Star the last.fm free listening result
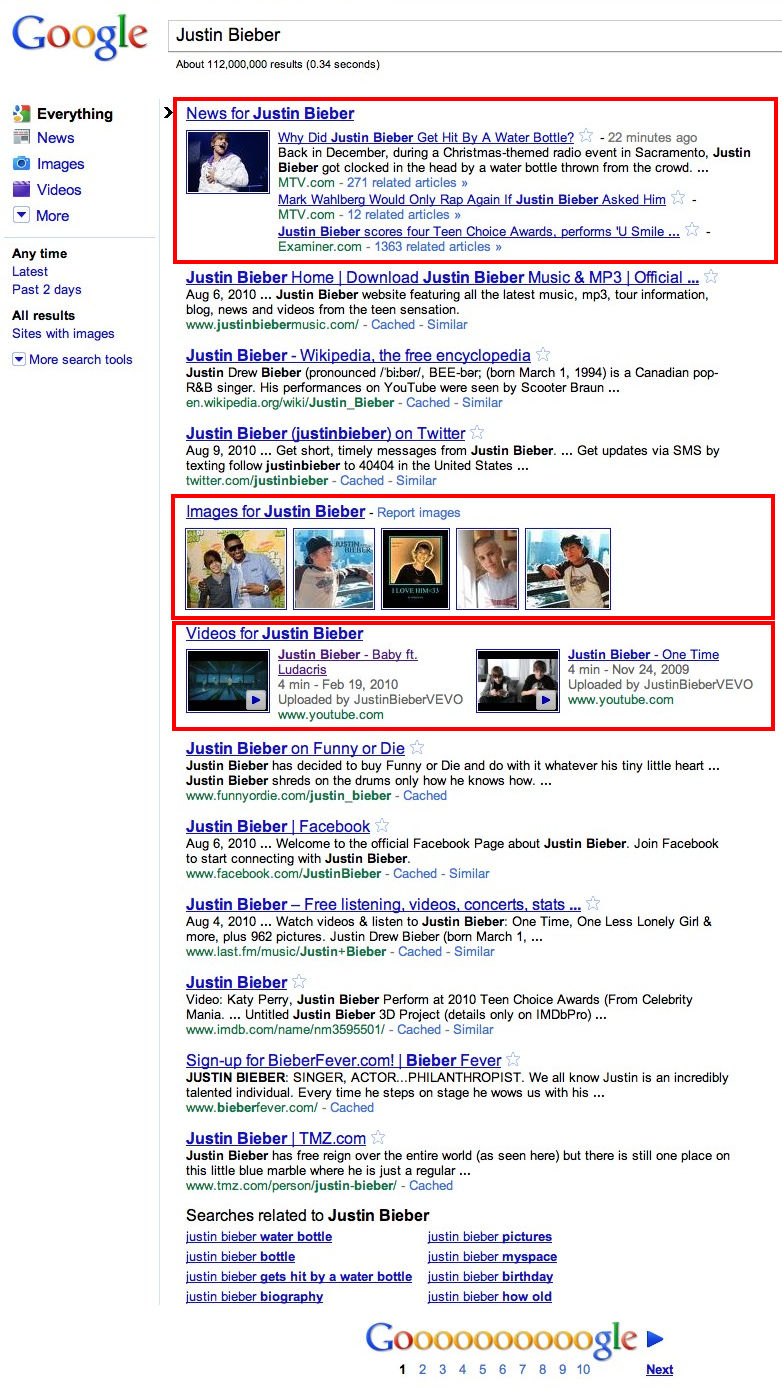Screen dimensions: 782x1393 pos(593,903)
